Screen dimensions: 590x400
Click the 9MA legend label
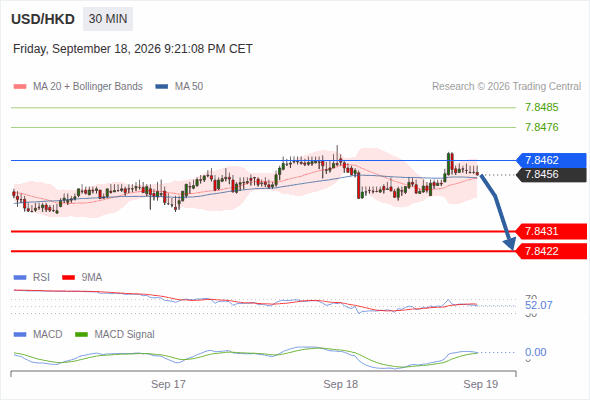(x=92, y=278)
